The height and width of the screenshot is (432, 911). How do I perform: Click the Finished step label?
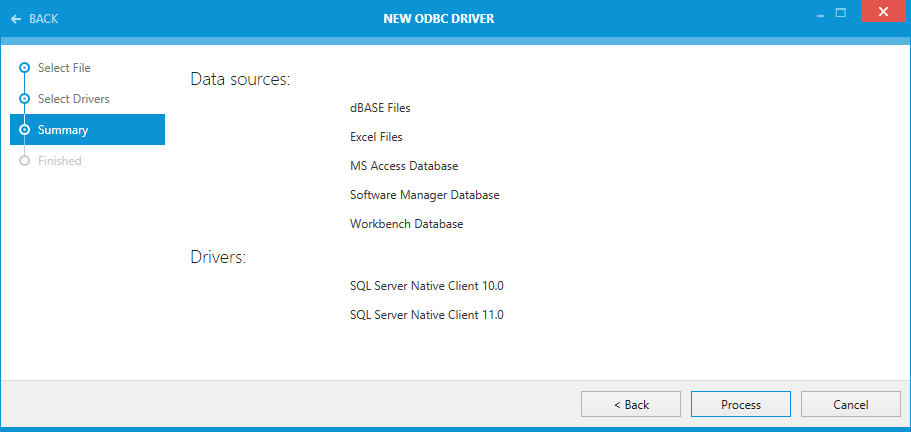pyautogui.click(x=60, y=161)
